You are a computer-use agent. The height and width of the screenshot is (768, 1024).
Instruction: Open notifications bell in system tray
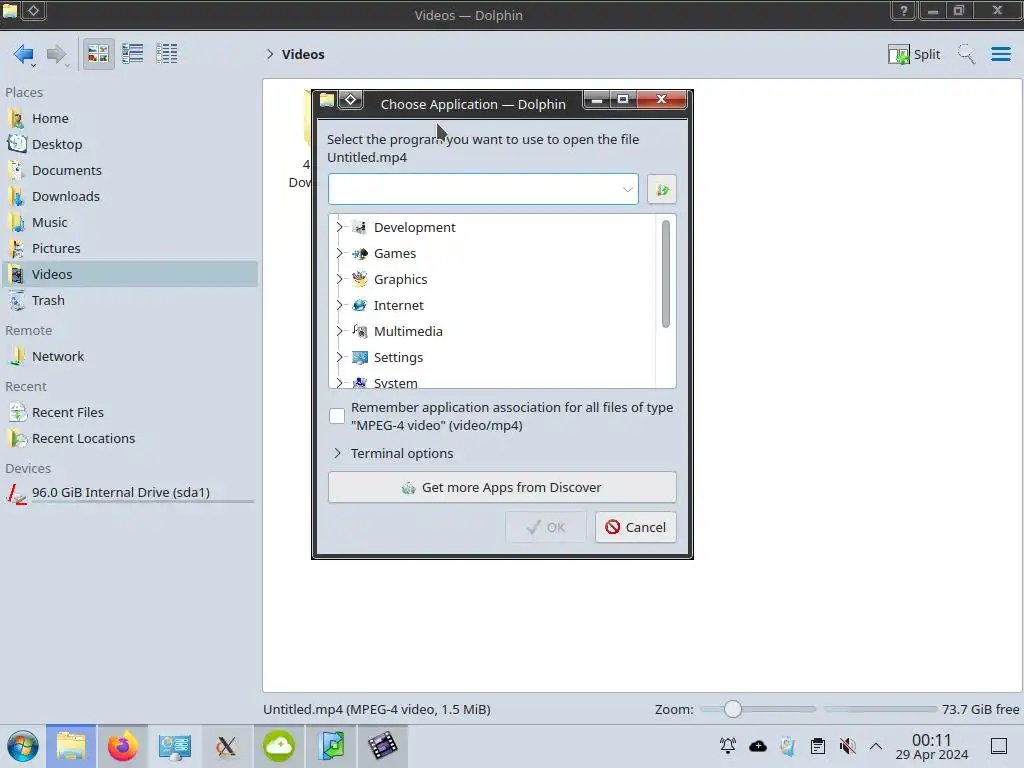pos(728,746)
